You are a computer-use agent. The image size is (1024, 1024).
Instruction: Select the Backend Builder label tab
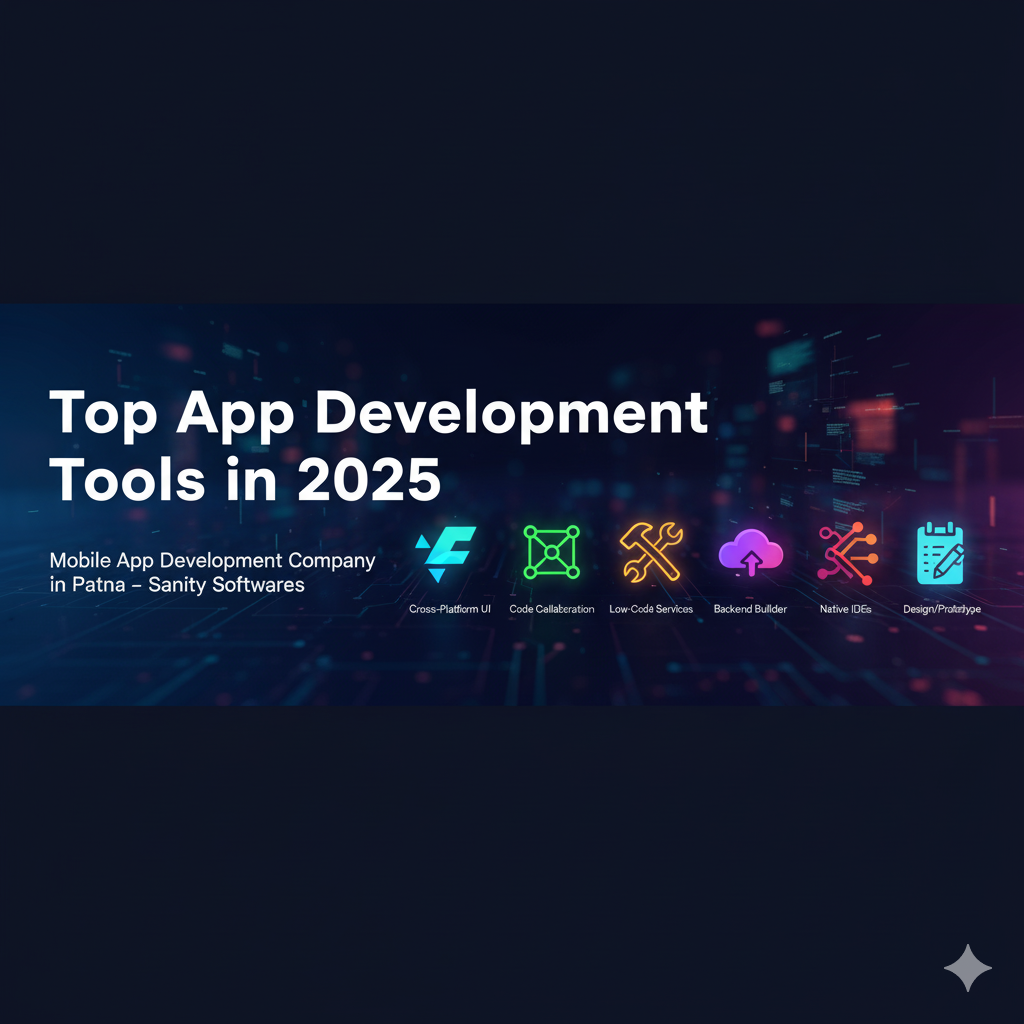(750, 608)
